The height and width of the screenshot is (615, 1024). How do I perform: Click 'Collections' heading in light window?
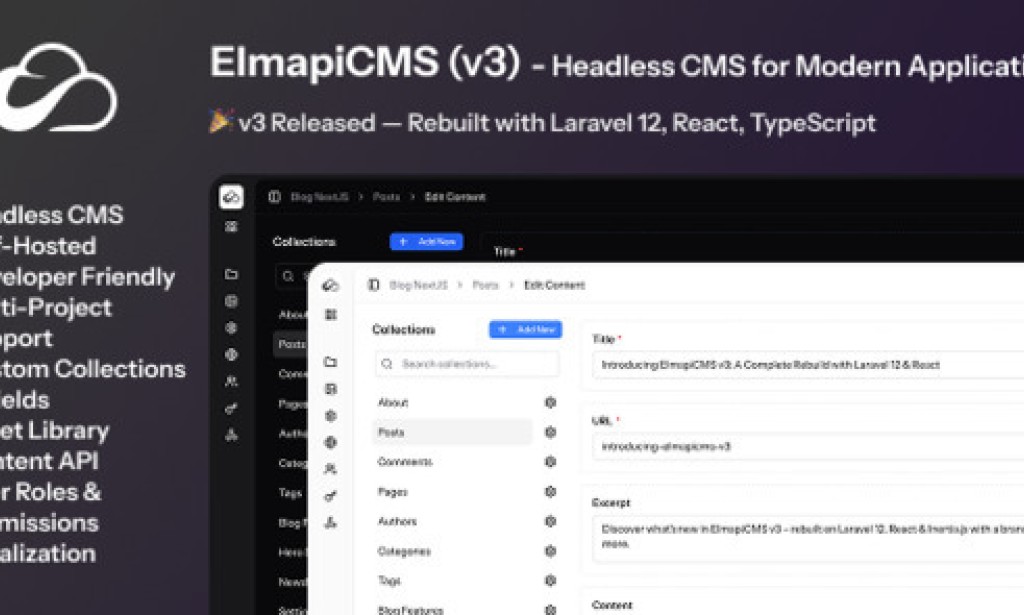coord(404,330)
